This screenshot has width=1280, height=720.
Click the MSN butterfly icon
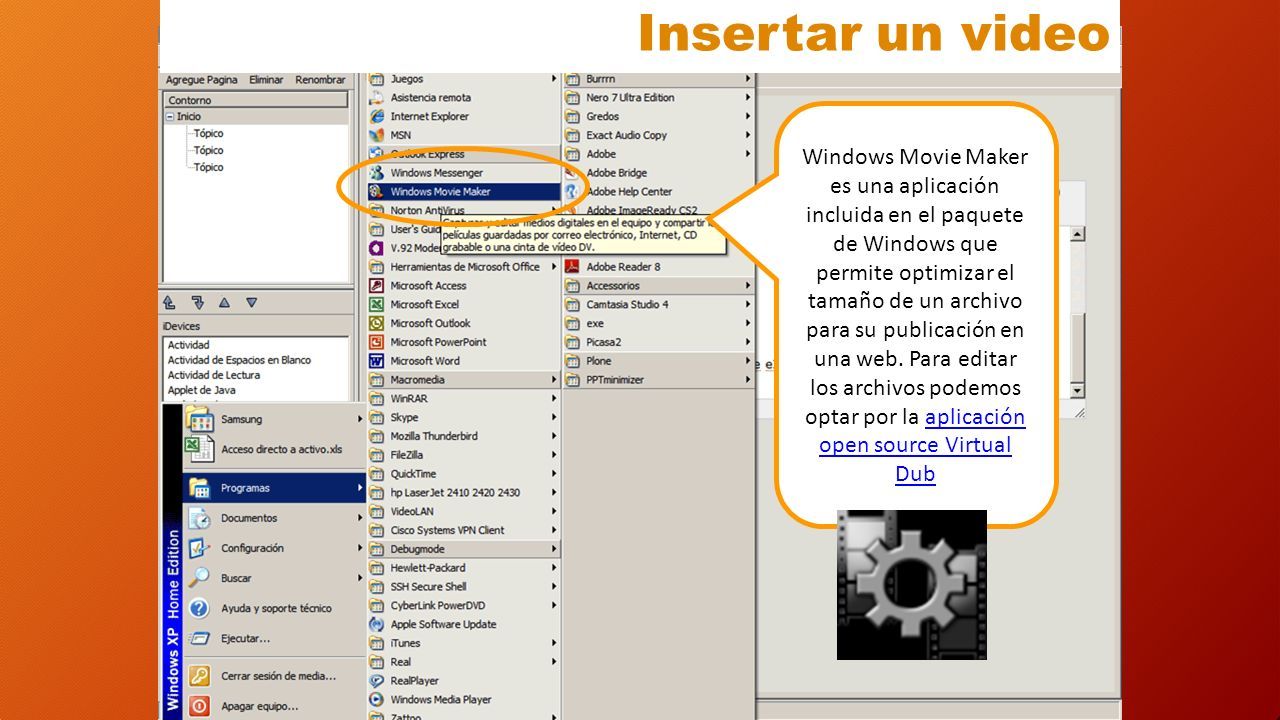[377, 135]
